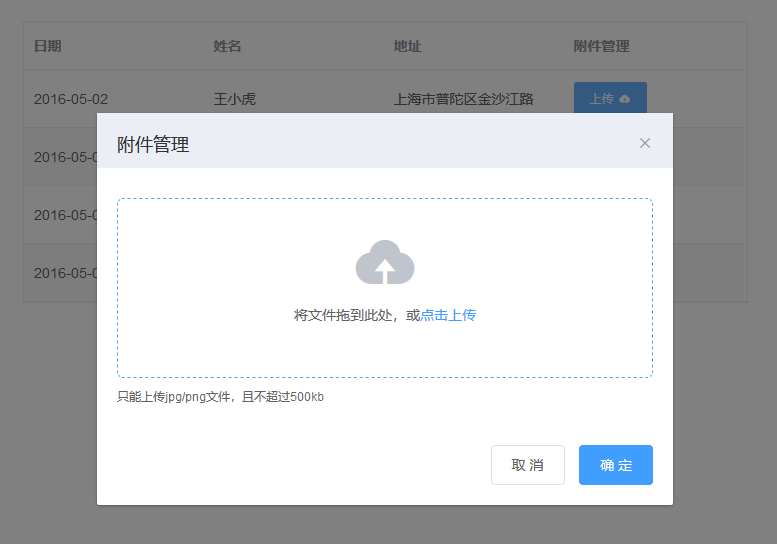Select the 地址 column header

click(x=407, y=46)
